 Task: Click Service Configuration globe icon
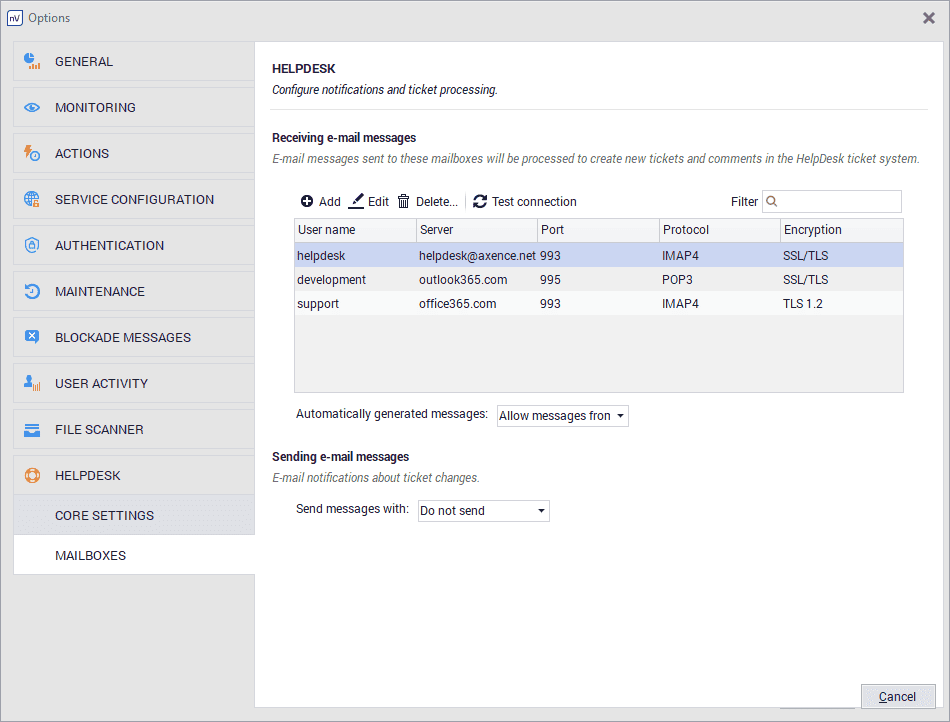click(32, 200)
